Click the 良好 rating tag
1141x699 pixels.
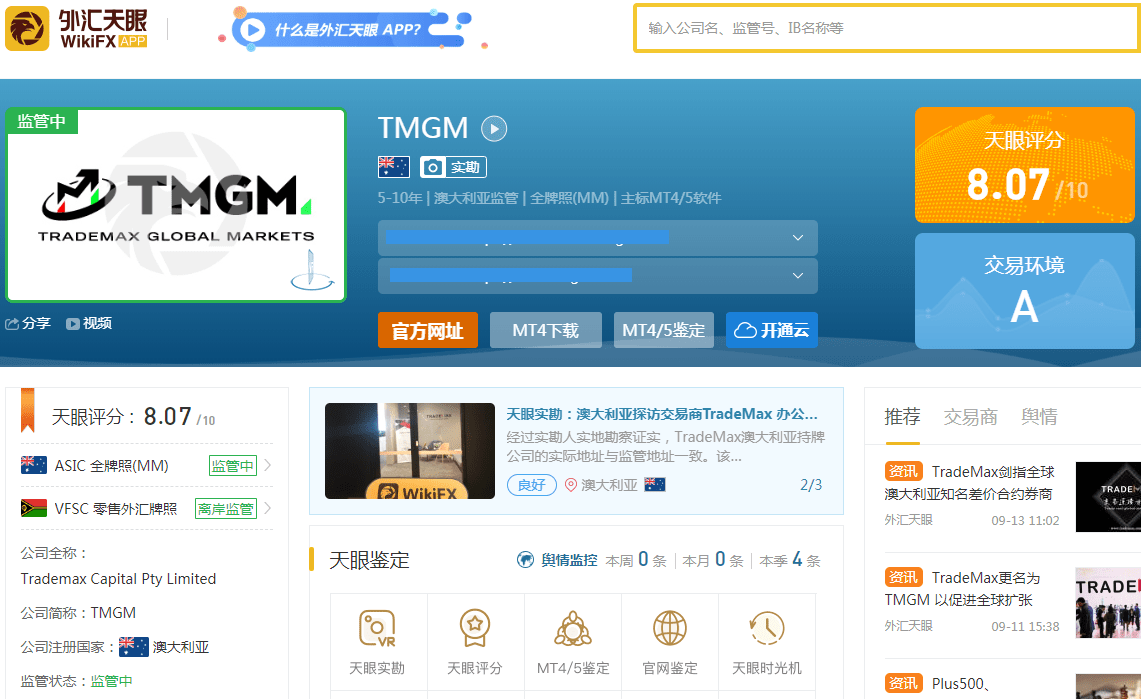532,485
